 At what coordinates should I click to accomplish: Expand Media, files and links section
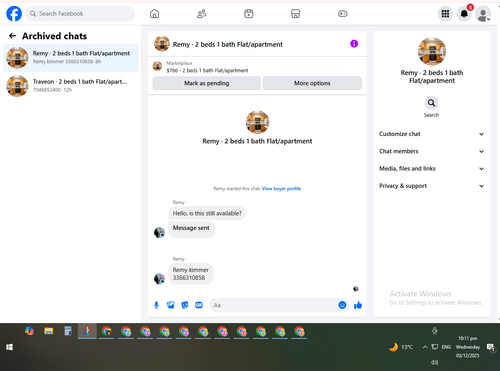[x=431, y=169]
